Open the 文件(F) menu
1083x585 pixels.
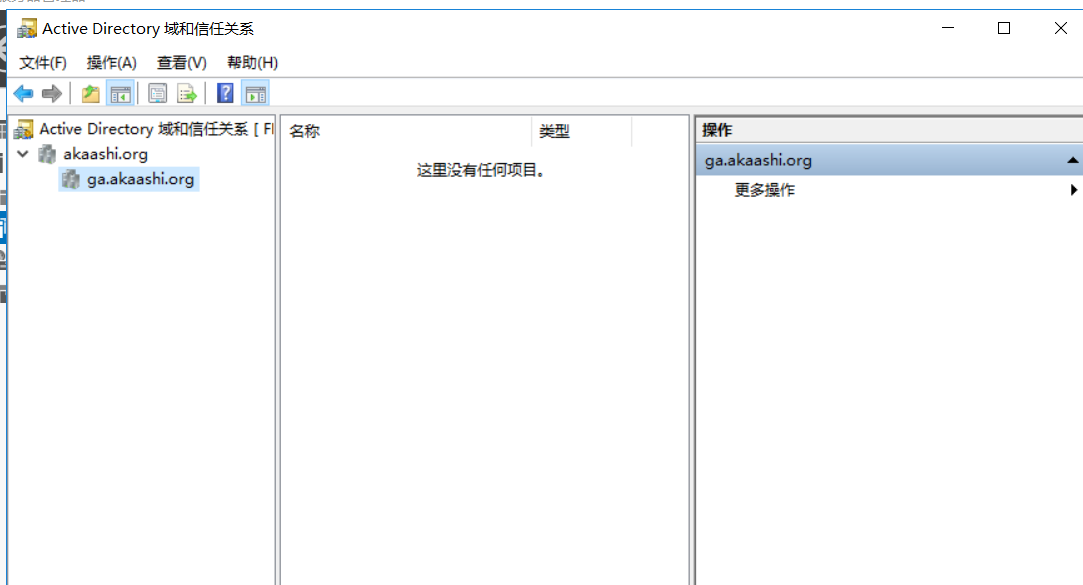43,63
